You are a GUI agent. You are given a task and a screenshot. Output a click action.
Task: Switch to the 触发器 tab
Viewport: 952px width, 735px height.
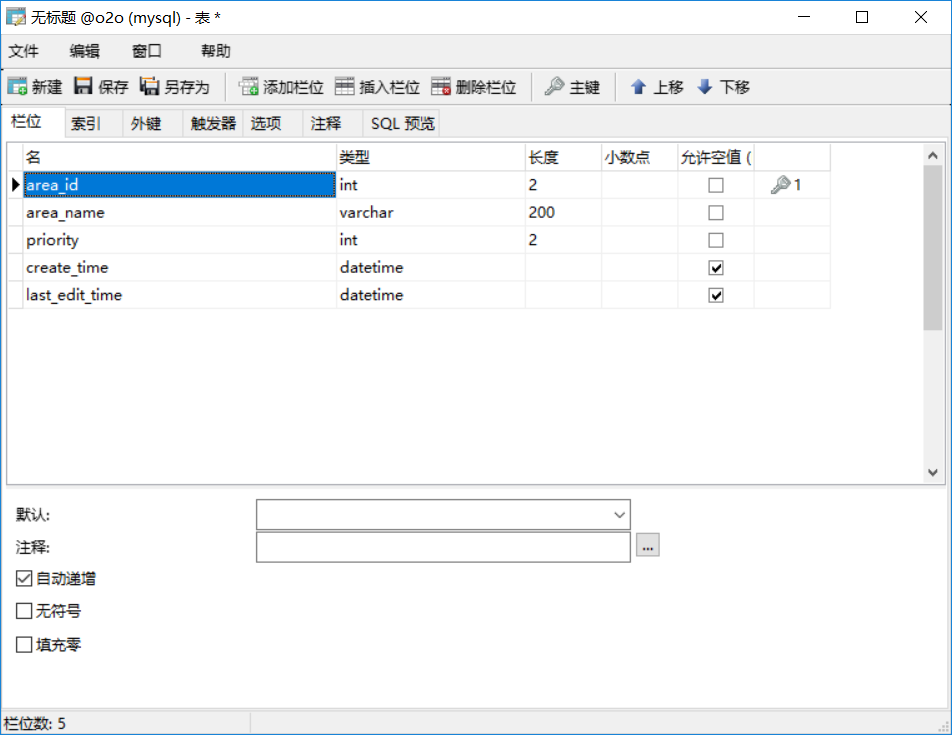(213, 123)
